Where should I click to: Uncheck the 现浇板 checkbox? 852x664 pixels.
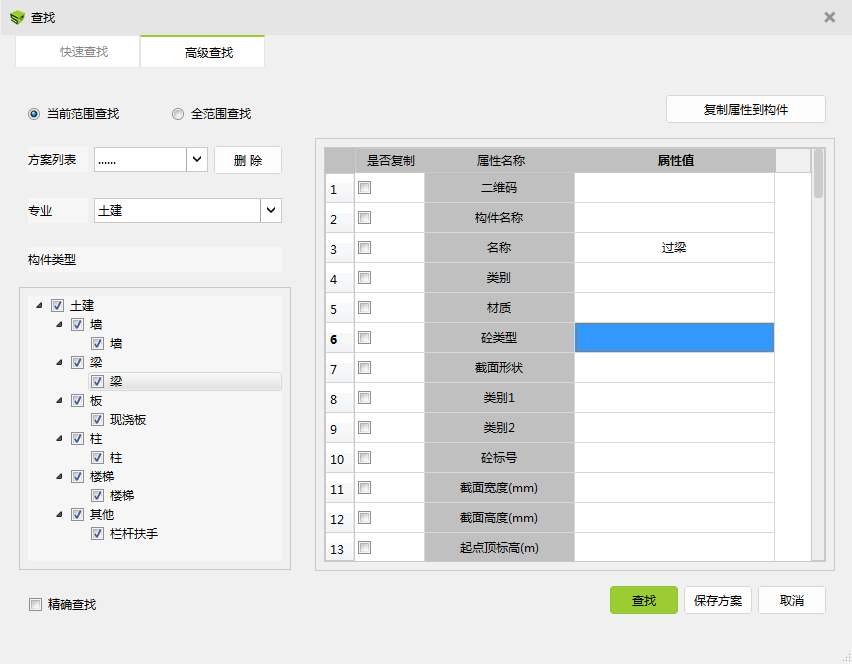click(97, 419)
